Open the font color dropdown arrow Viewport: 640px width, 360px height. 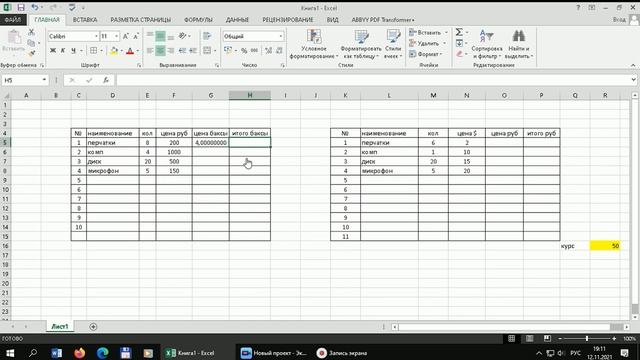pos(138,51)
